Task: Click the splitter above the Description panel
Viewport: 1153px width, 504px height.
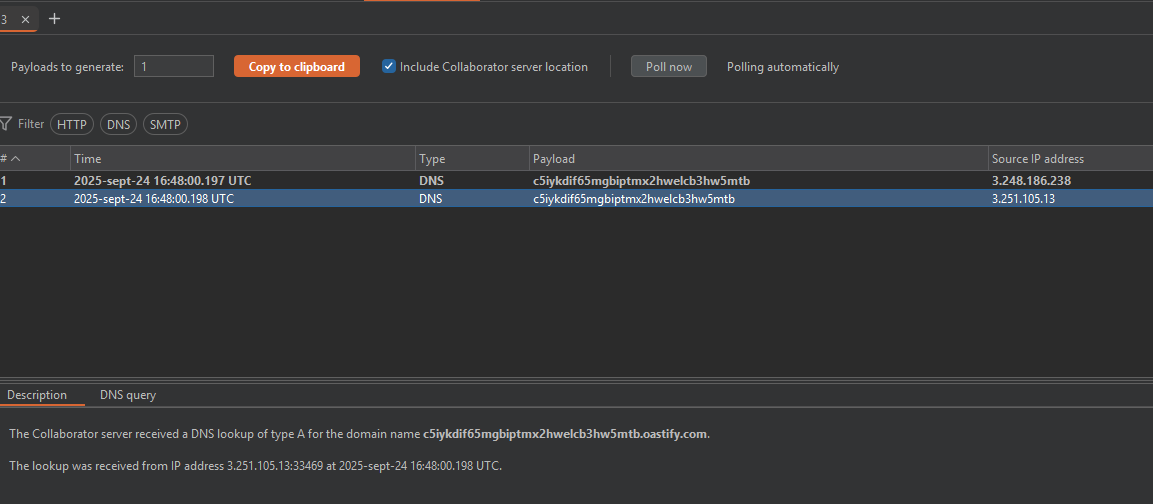Action: pyautogui.click(x=576, y=379)
